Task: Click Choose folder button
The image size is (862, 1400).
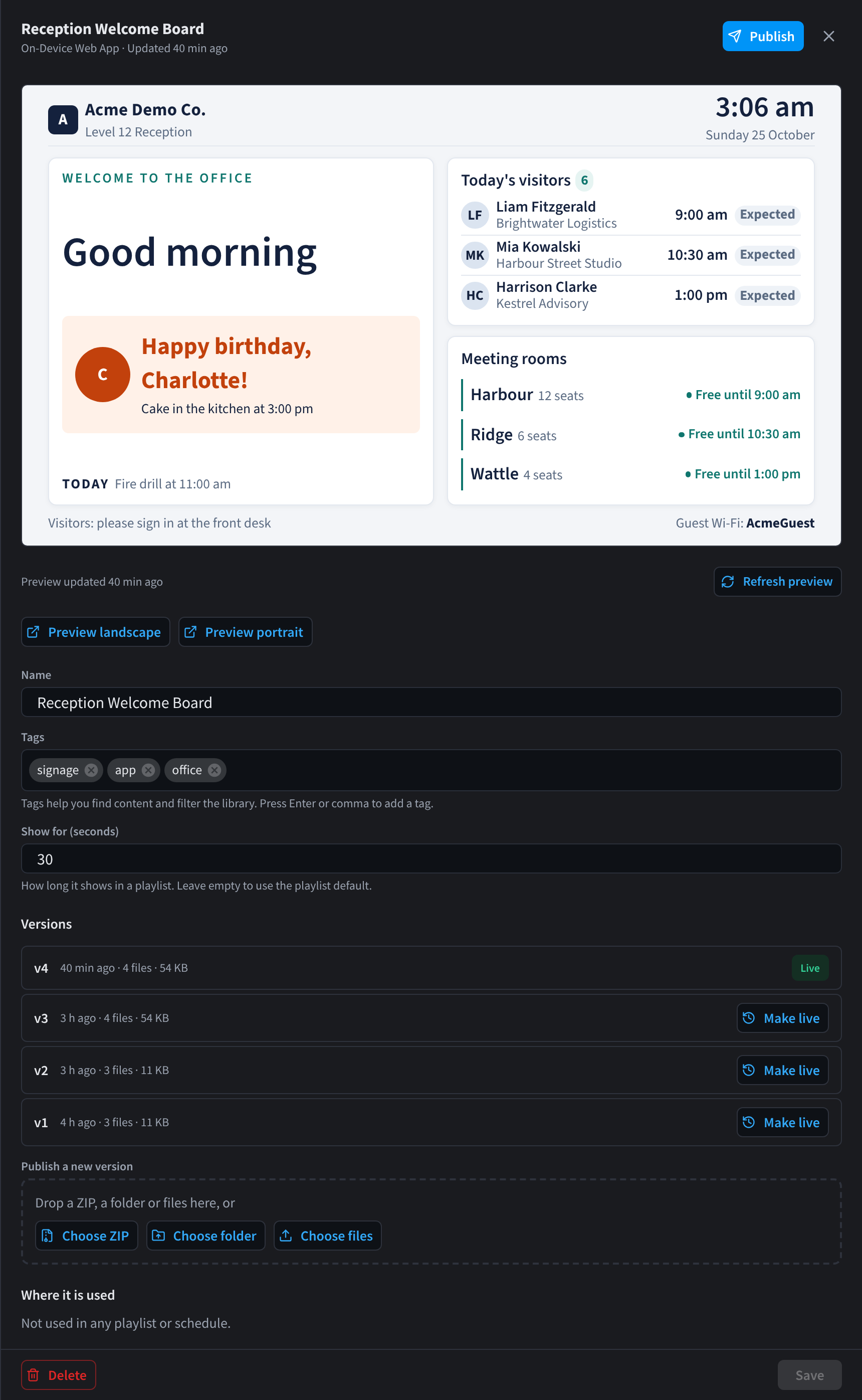Action: 206,1236
